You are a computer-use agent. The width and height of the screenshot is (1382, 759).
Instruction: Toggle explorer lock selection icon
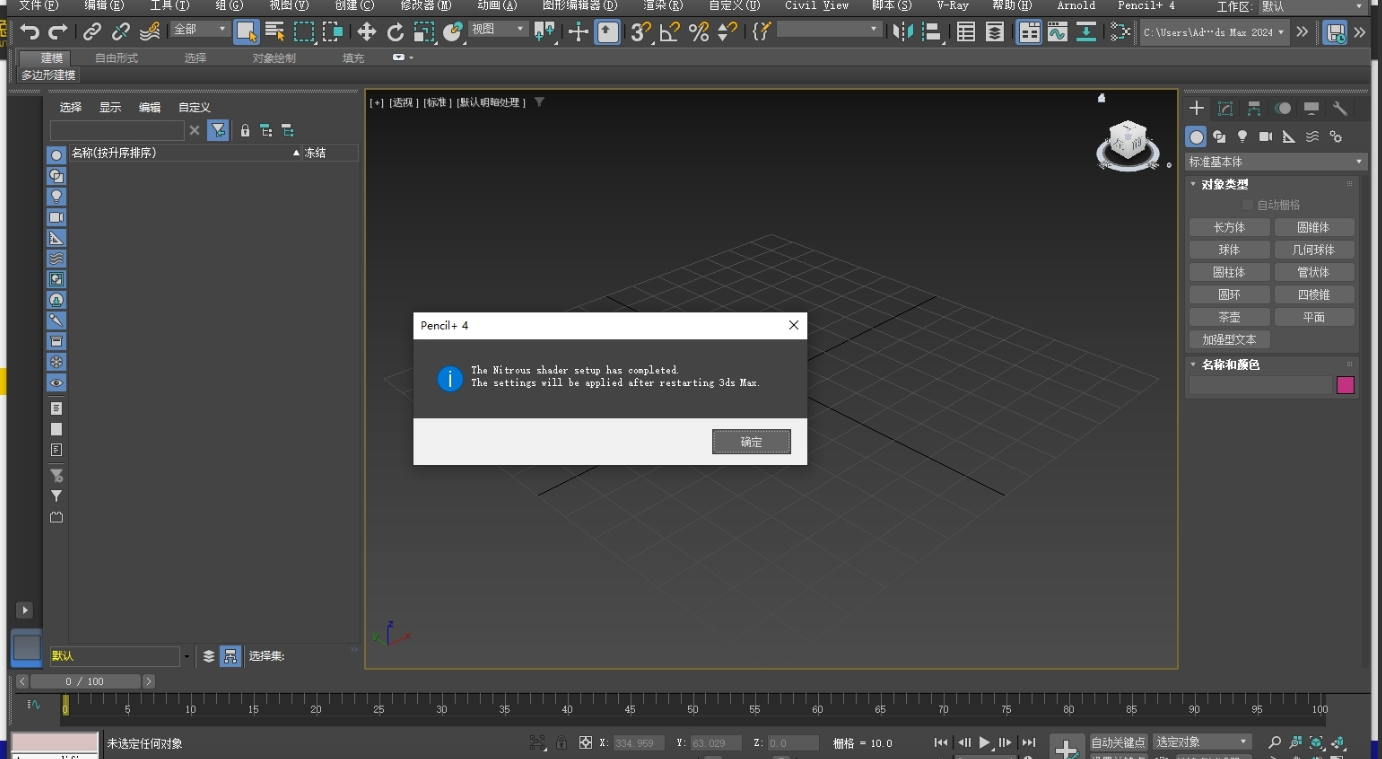pos(245,130)
